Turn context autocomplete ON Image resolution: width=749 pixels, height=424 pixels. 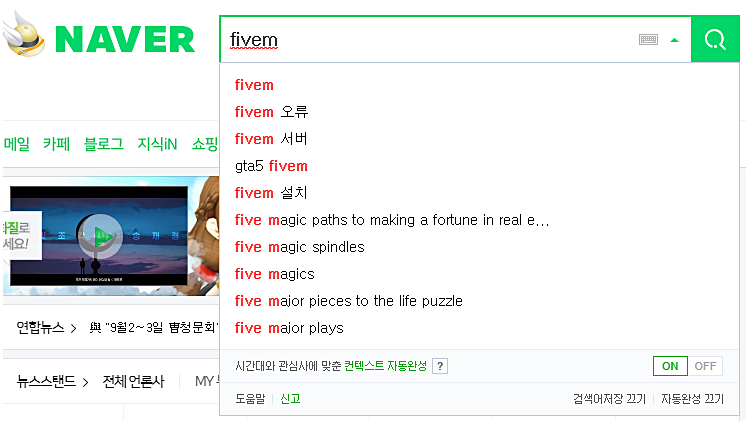click(670, 366)
